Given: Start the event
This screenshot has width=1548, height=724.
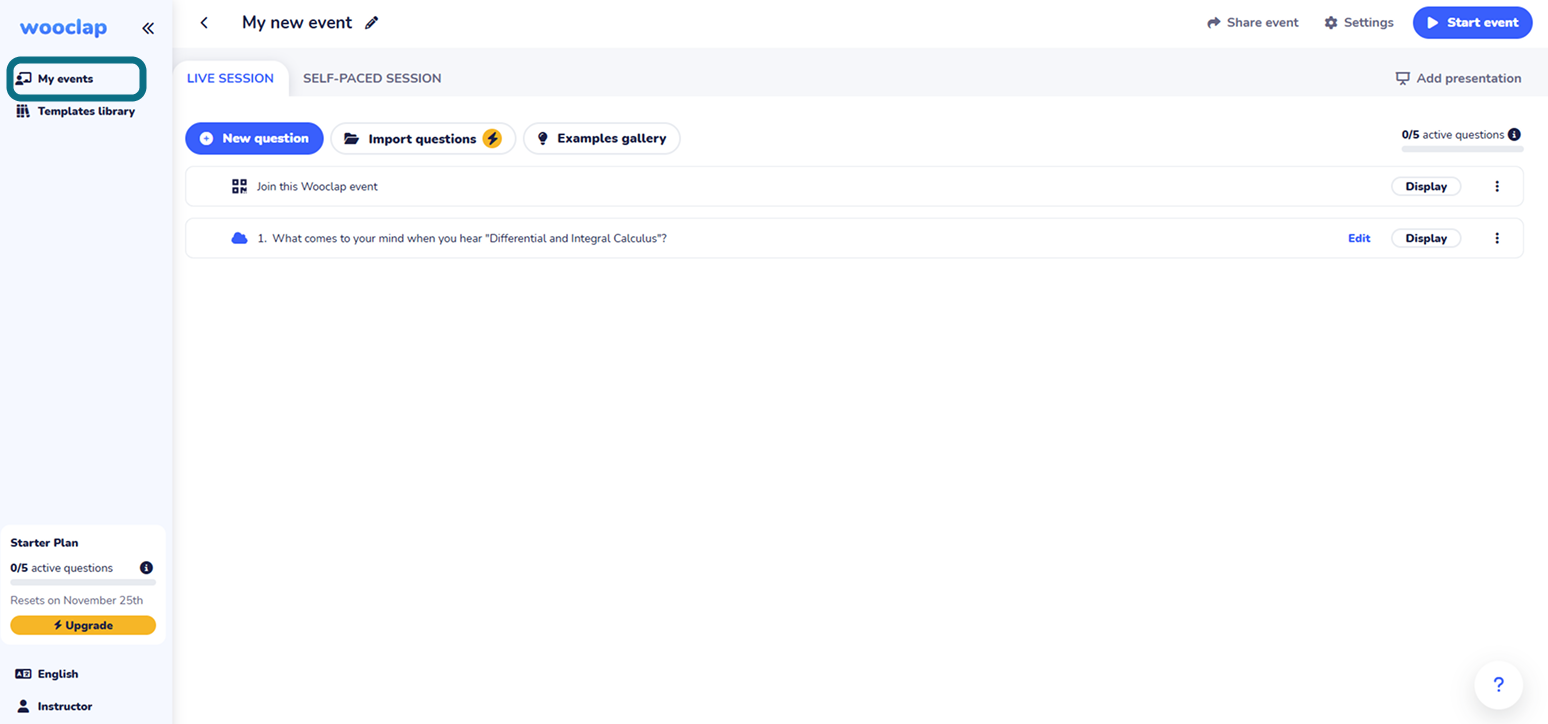Looking at the screenshot, I should pos(1472,22).
